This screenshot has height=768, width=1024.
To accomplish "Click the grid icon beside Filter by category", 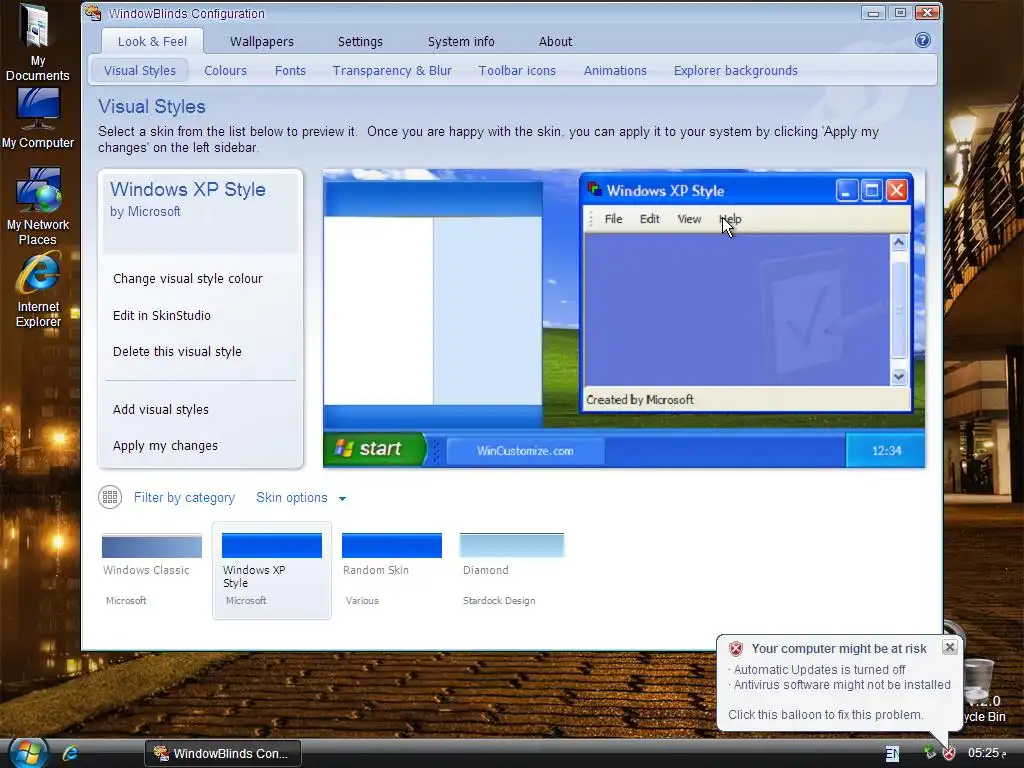I will [x=110, y=498].
